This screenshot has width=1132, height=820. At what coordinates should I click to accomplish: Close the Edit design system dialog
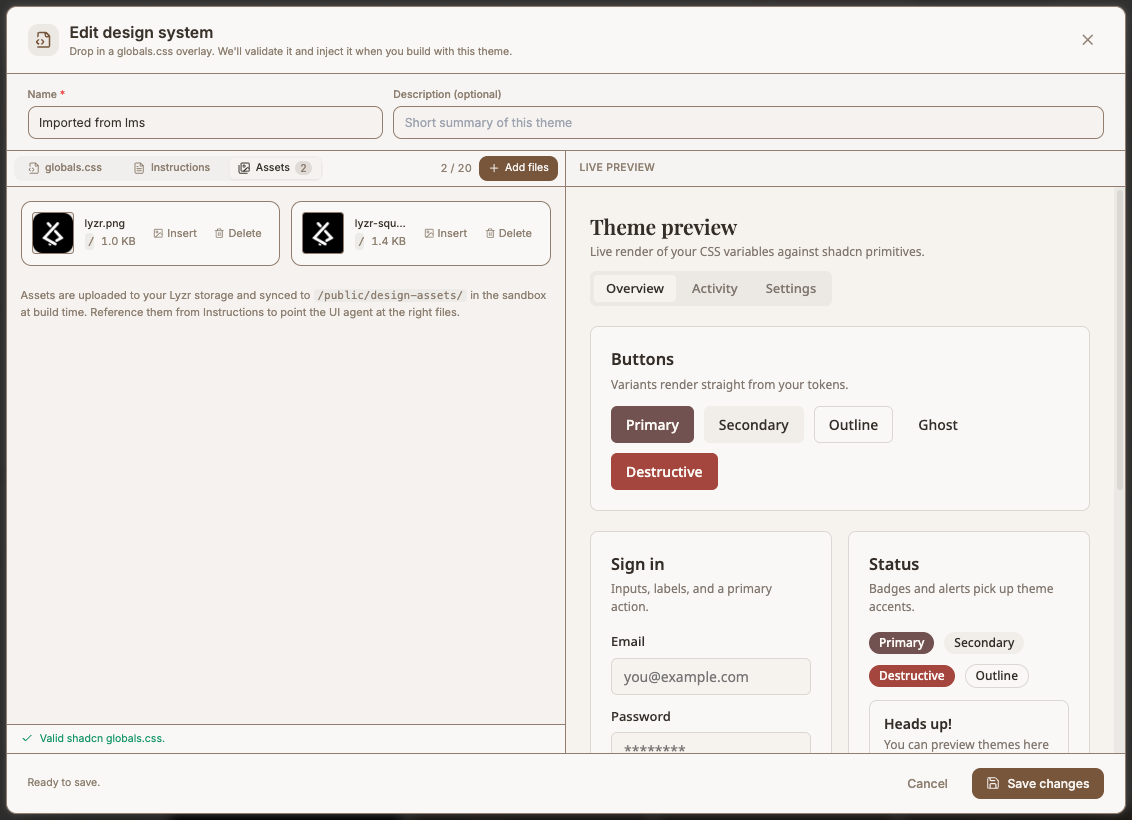click(1087, 40)
